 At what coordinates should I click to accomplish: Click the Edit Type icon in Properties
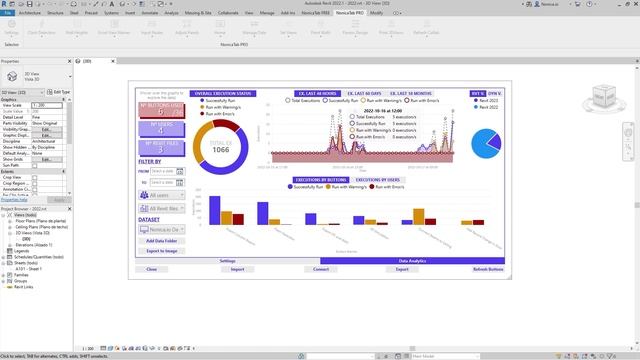pos(50,92)
